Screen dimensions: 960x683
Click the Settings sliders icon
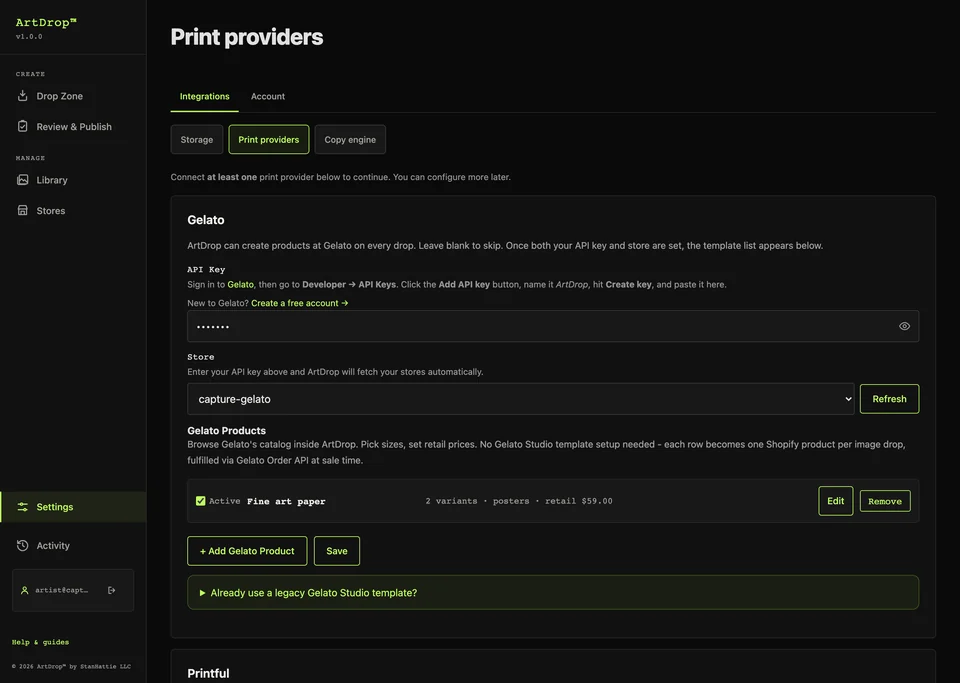coord(23,507)
